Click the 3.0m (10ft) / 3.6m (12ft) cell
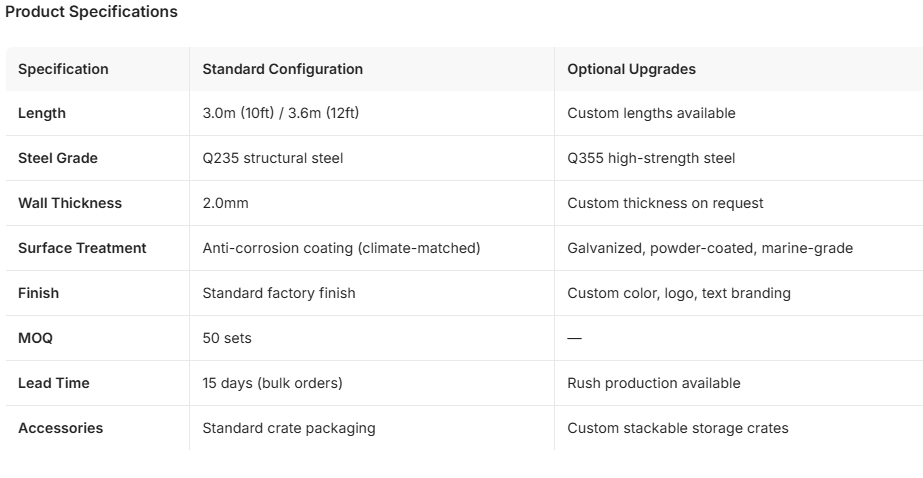Screen dimensions: 923x478 click(281, 113)
